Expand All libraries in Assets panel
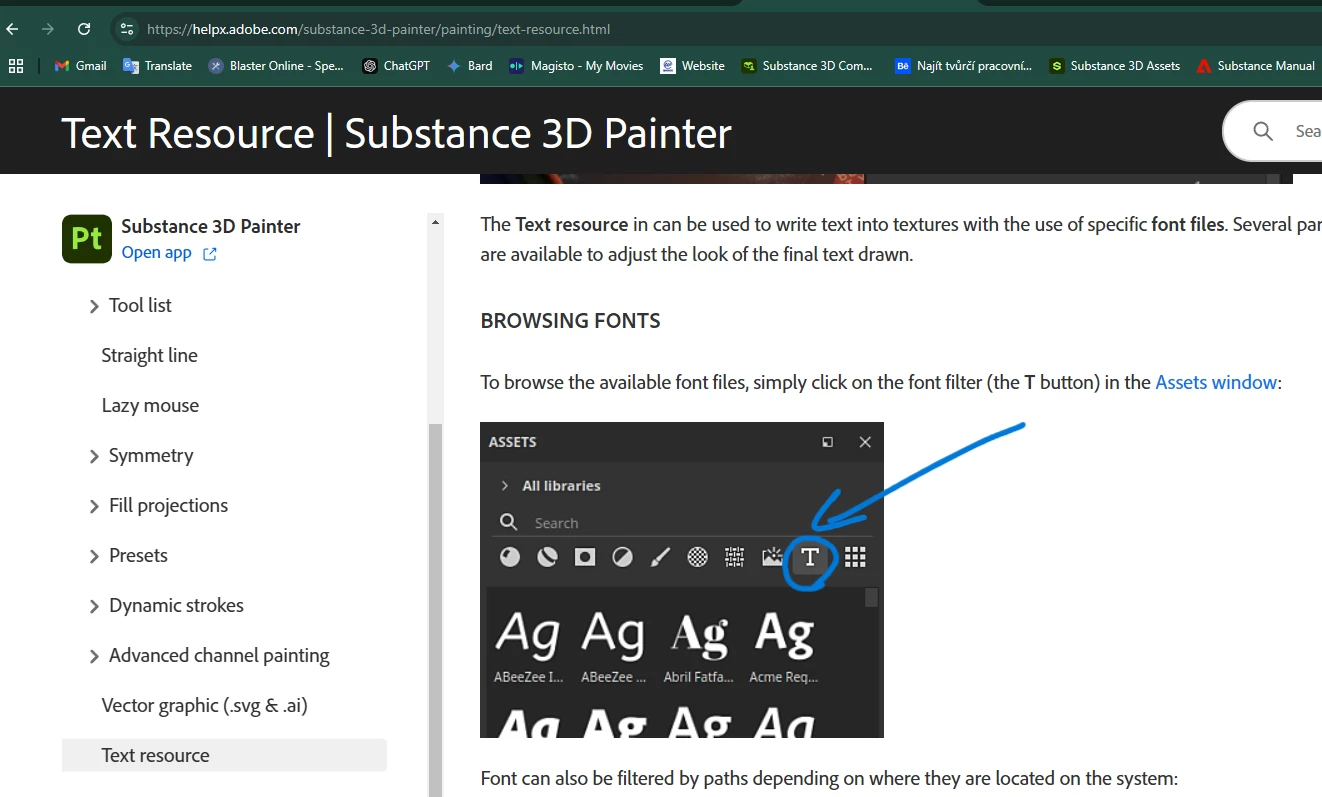 [x=505, y=485]
